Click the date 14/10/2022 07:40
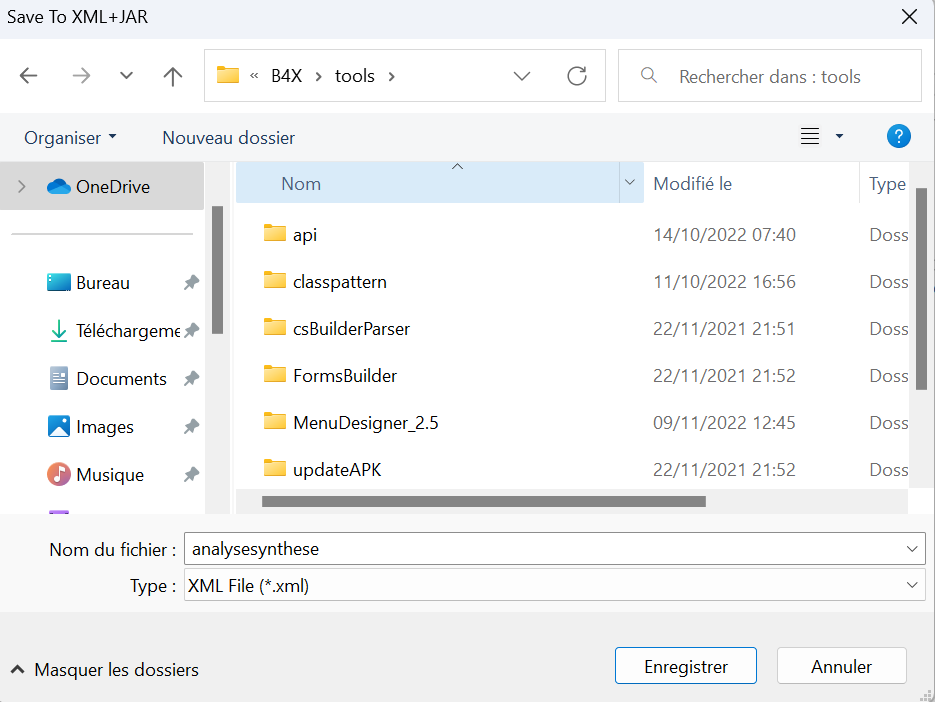Screen dimensions: 935x702 pos(724,234)
